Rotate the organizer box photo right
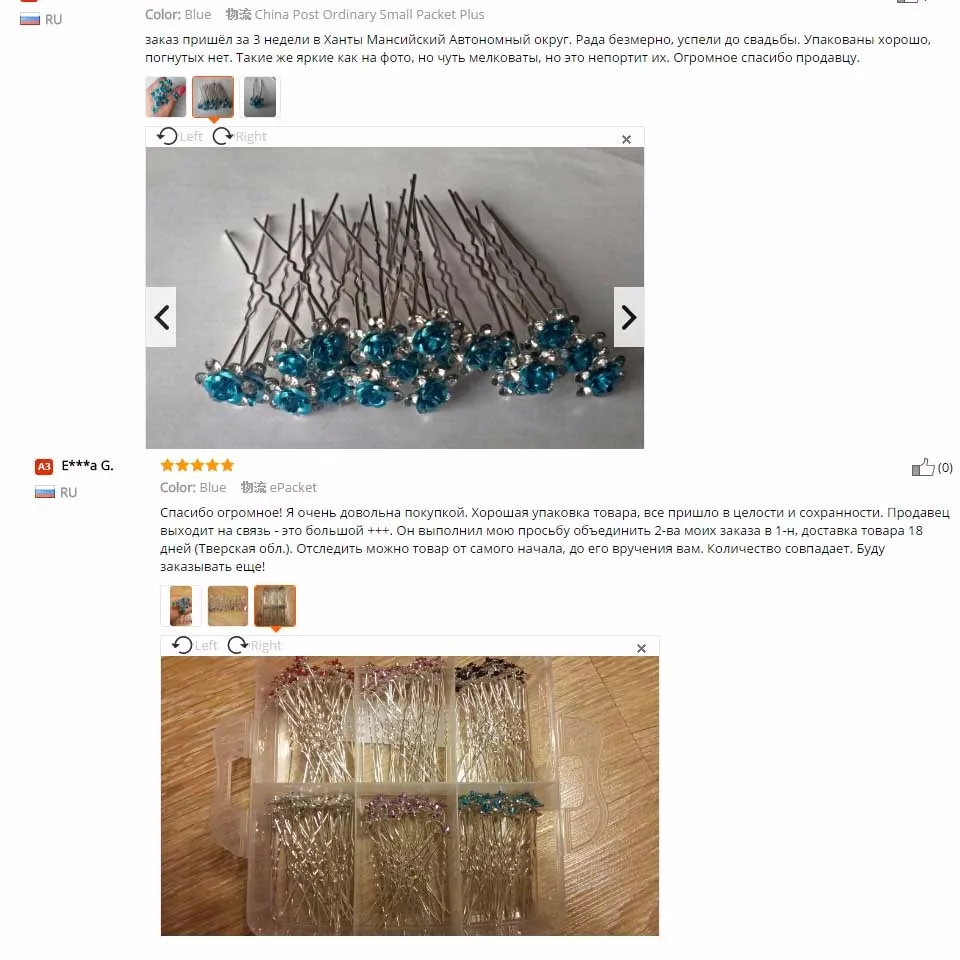Image resolution: width=960 pixels, height=960 pixels. click(254, 645)
